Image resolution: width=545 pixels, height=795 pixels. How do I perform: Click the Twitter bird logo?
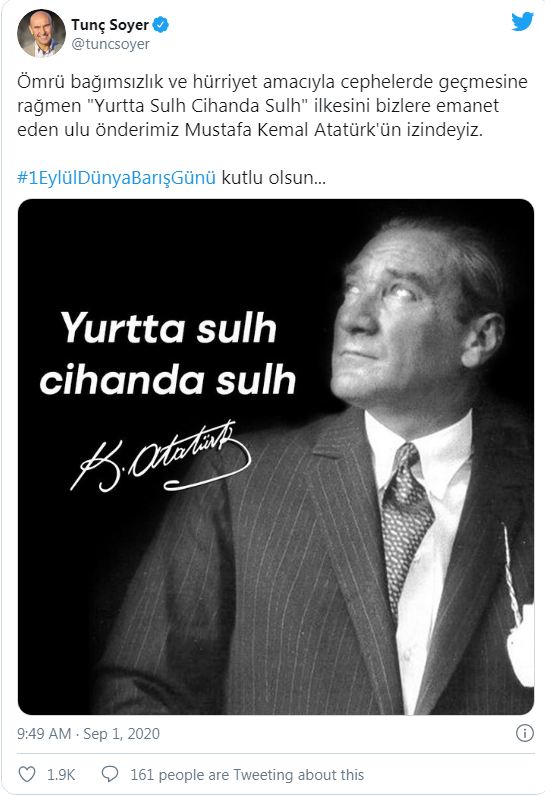[522, 22]
